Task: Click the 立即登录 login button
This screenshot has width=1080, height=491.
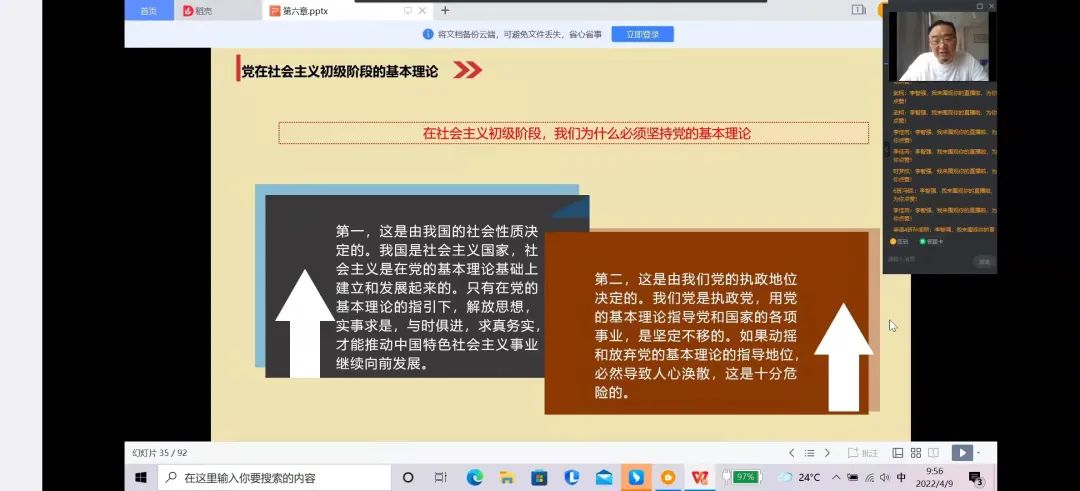Action: pyautogui.click(x=642, y=34)
